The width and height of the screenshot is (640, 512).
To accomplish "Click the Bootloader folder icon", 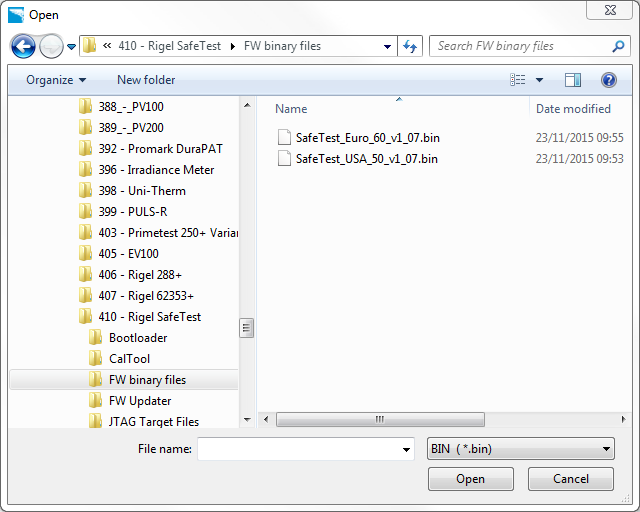I will coord(96,338).
